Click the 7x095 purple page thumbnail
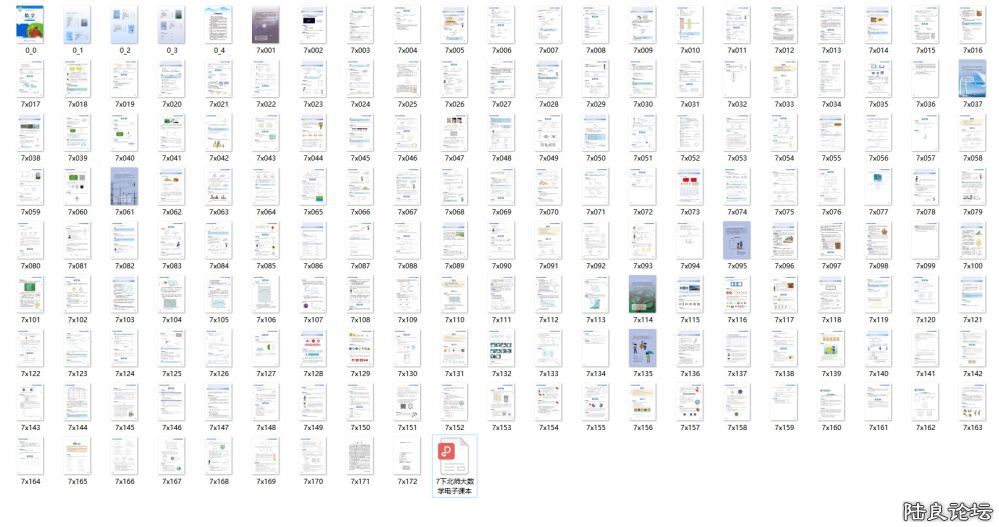 (x=737, y=240)
